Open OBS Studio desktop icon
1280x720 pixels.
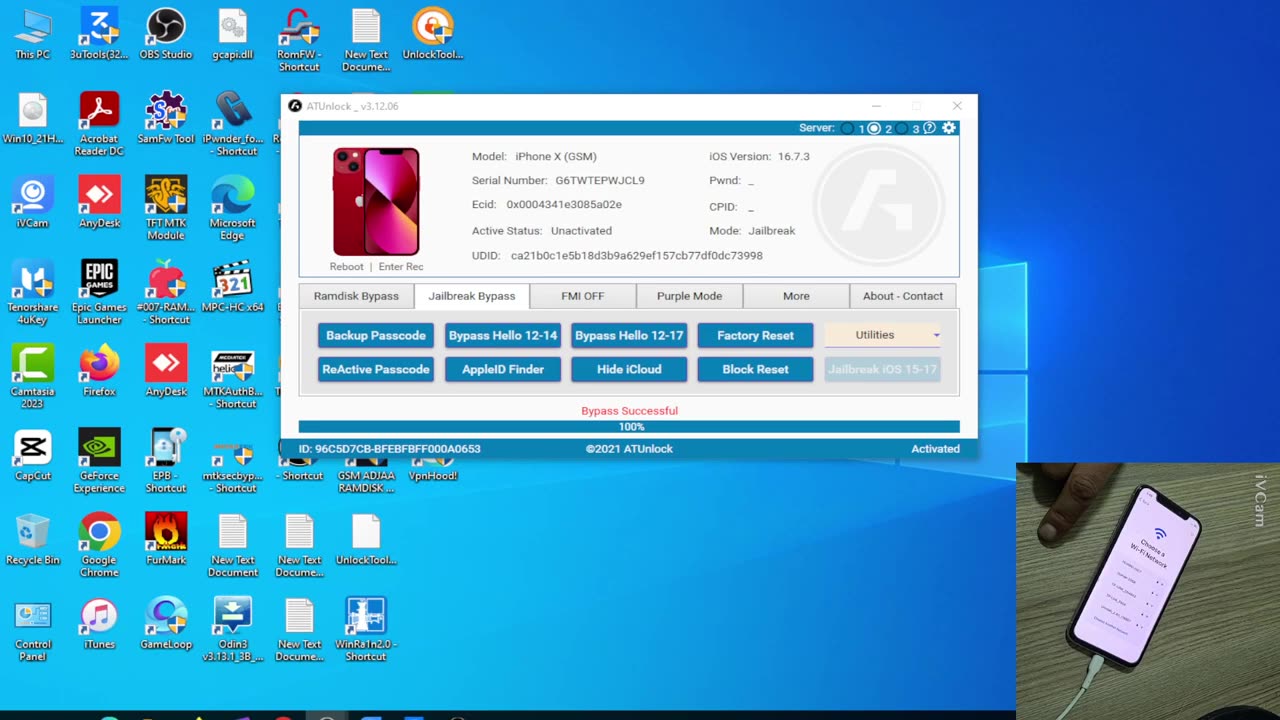click(x=166, y=35)
